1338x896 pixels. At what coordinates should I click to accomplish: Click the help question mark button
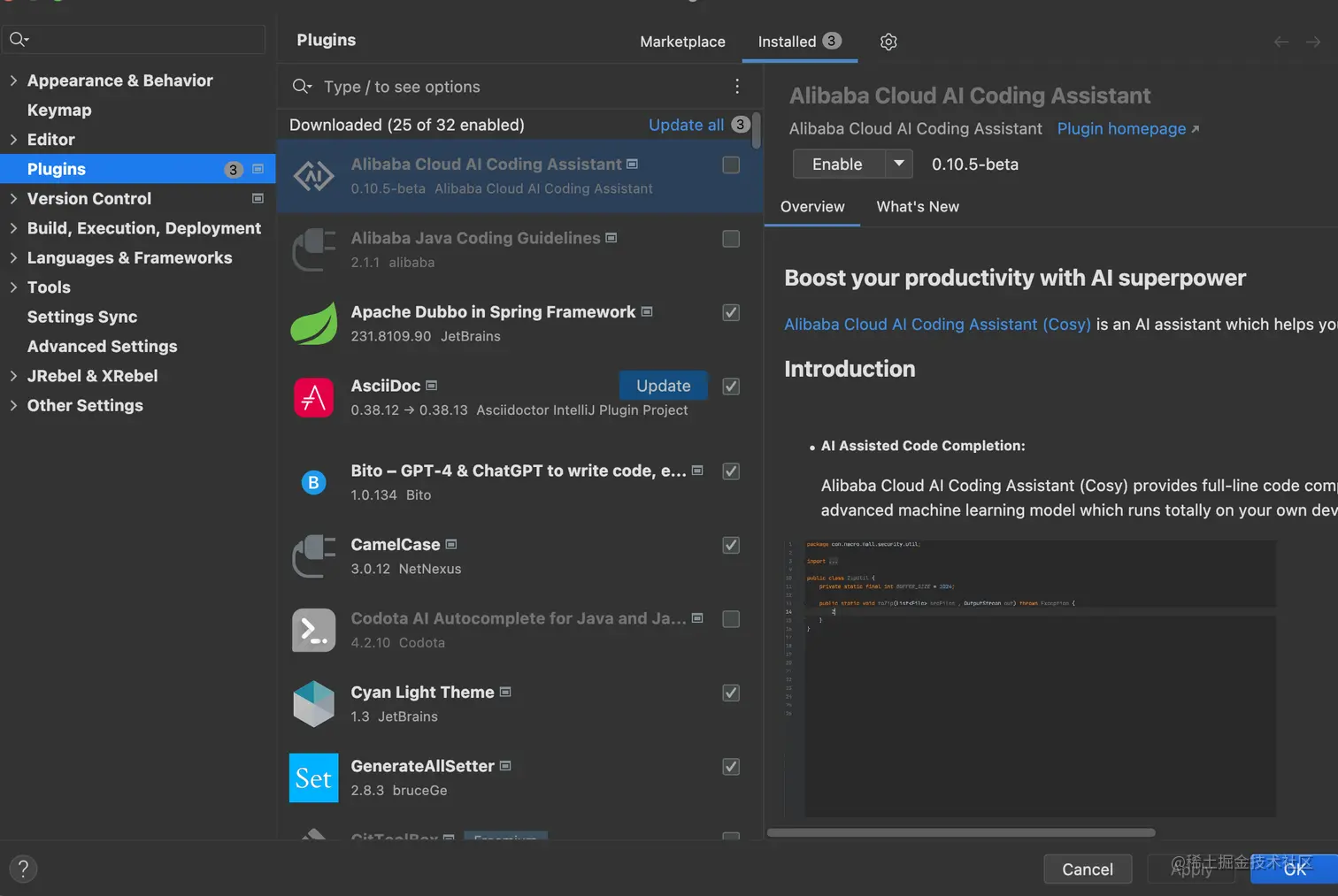pyautogui.click(x=23, y=869)
